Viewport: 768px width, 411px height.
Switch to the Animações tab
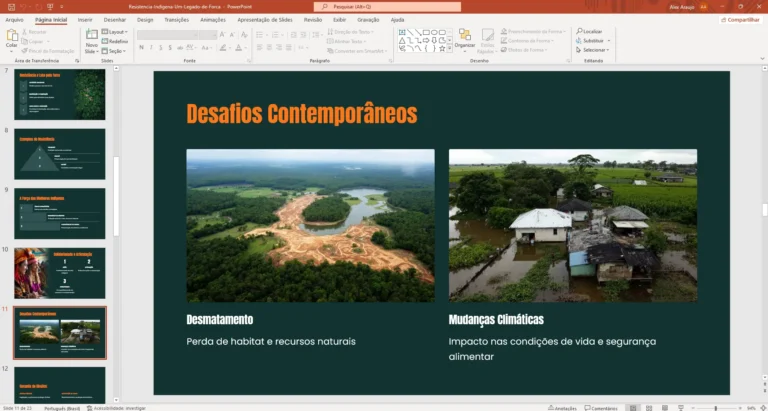[213, 20]
